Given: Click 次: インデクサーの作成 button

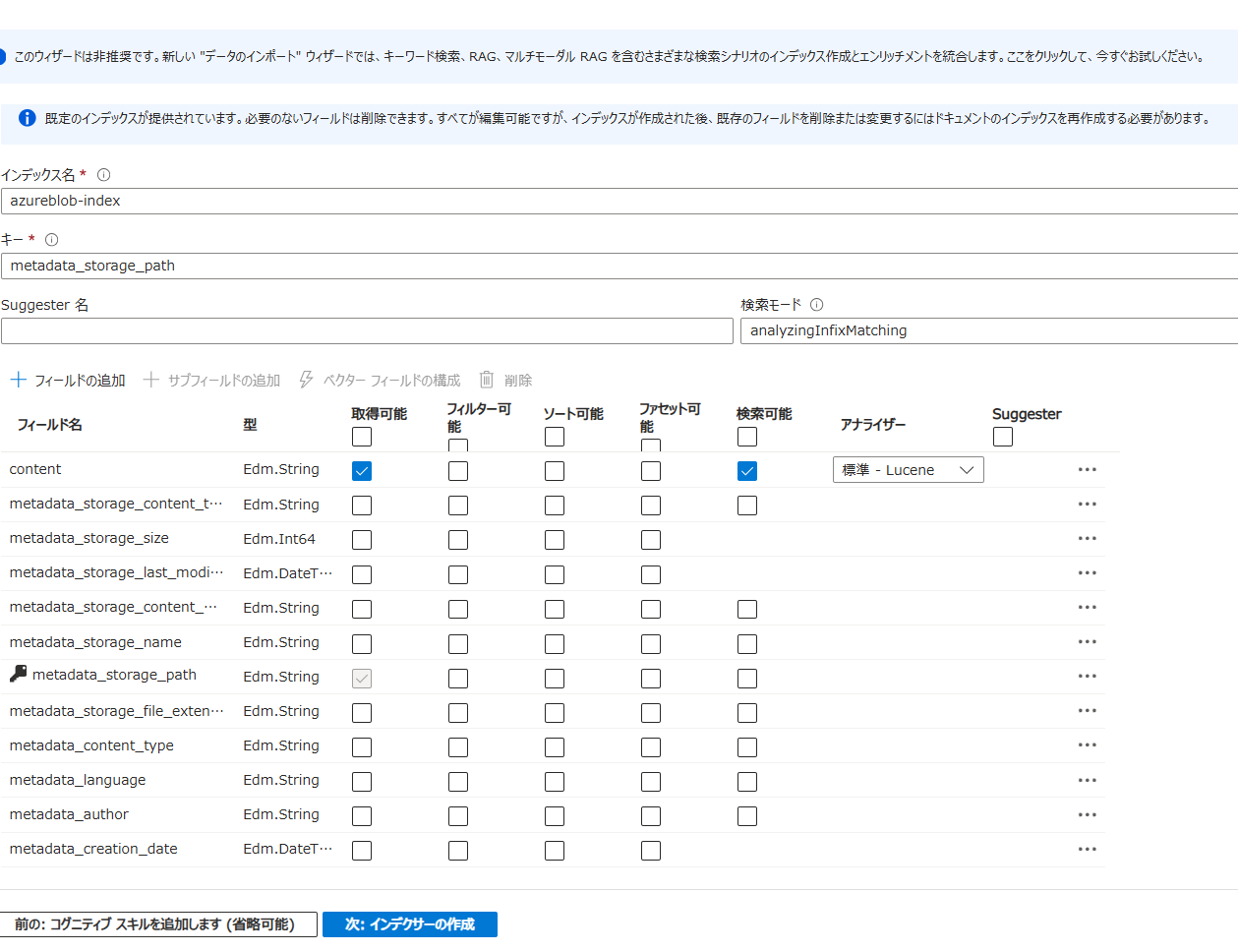Looking at the screenshot, I should click(x=410, y=924).
